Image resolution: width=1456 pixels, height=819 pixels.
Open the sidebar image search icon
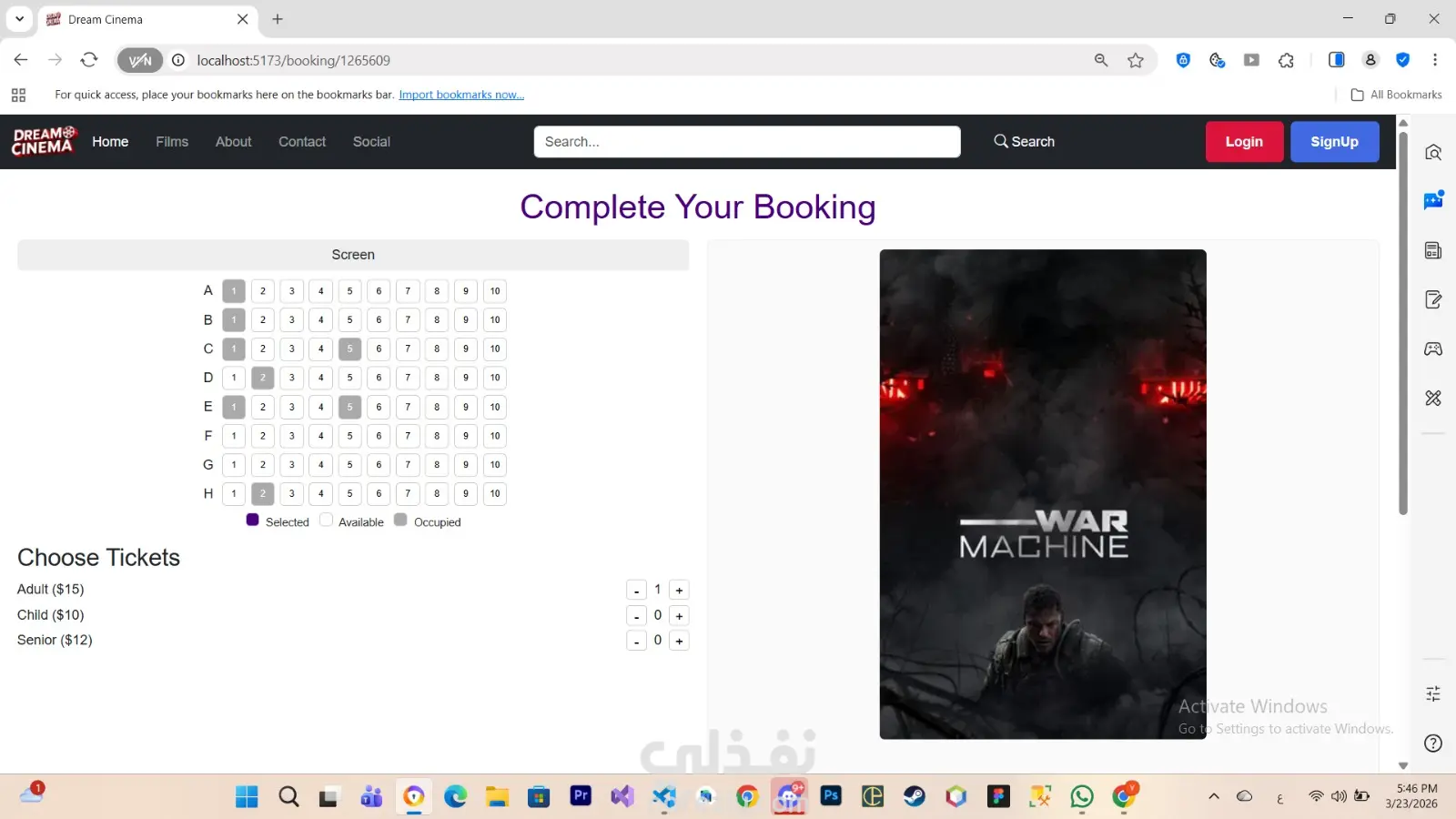[1433, 152]
